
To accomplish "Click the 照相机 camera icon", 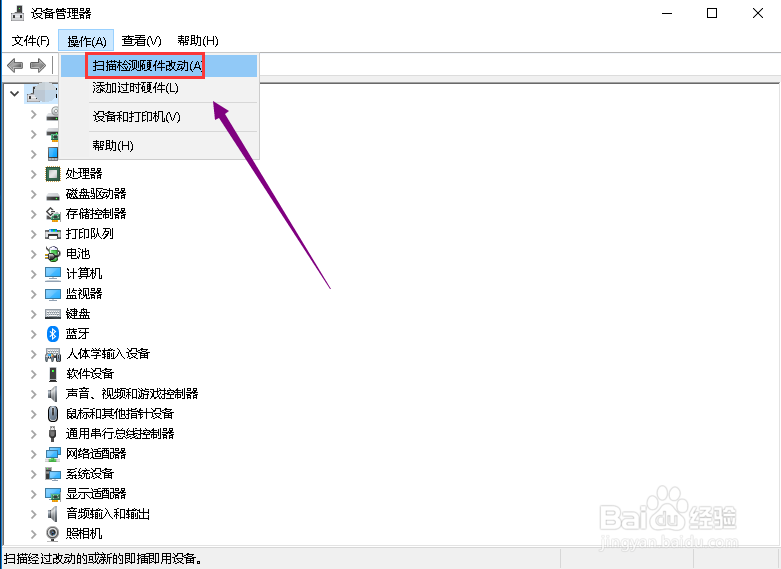I will [x=53, y=534].
